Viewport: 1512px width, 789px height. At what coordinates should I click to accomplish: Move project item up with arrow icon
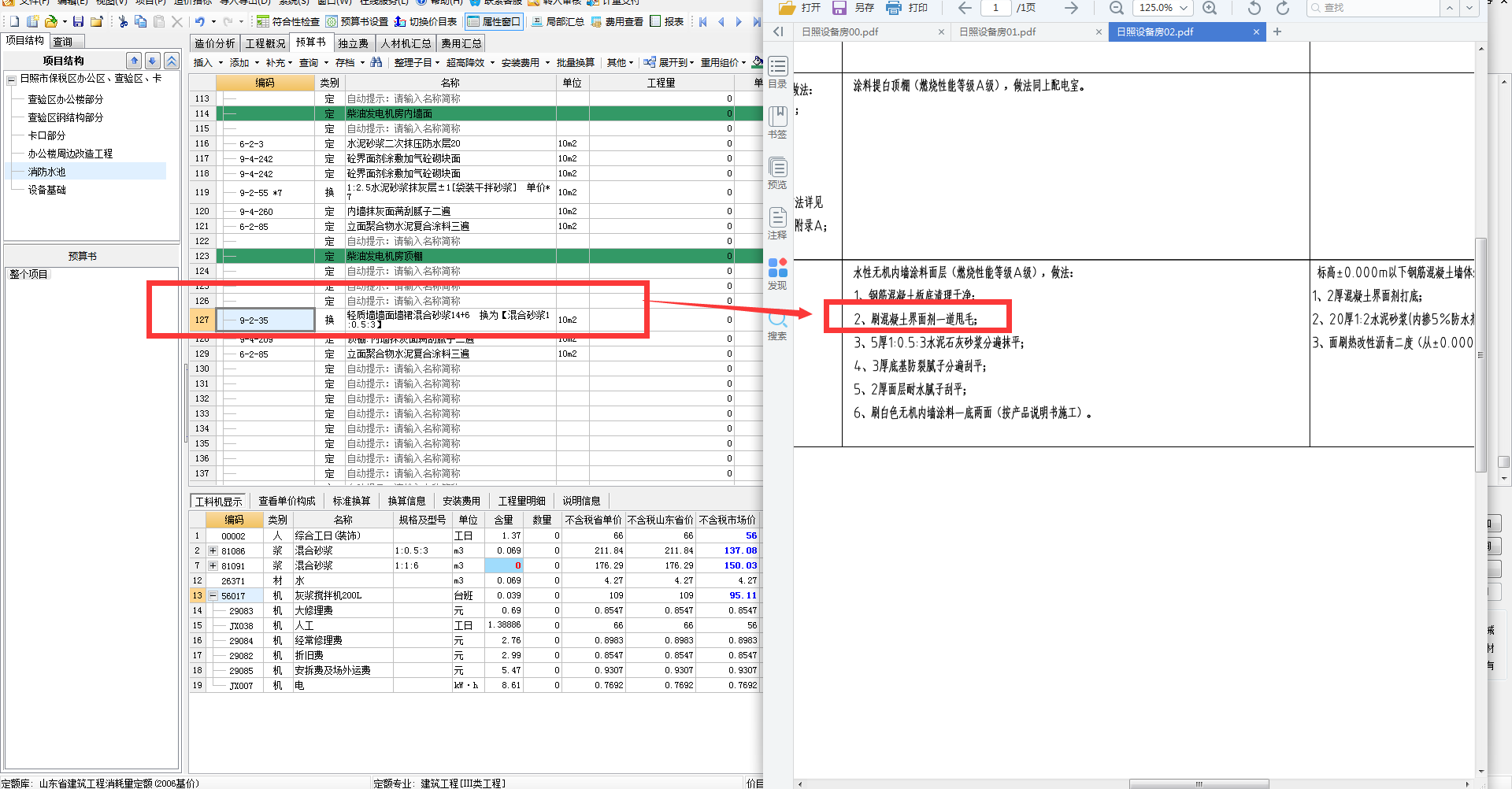click(134, 61)
